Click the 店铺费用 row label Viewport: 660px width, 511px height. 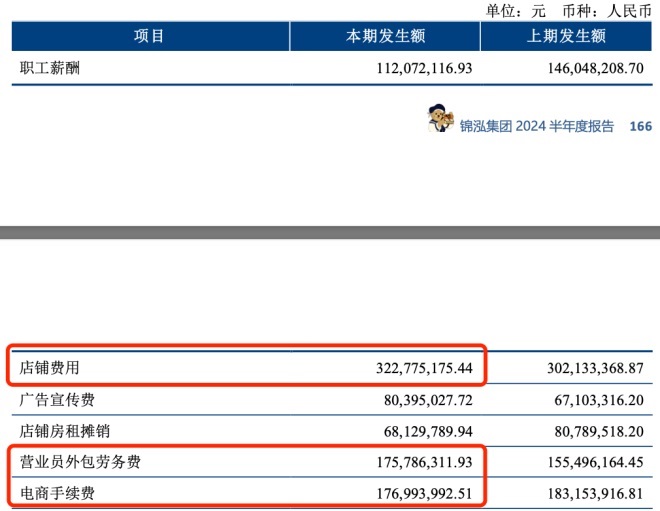click(x=48, y=368)
